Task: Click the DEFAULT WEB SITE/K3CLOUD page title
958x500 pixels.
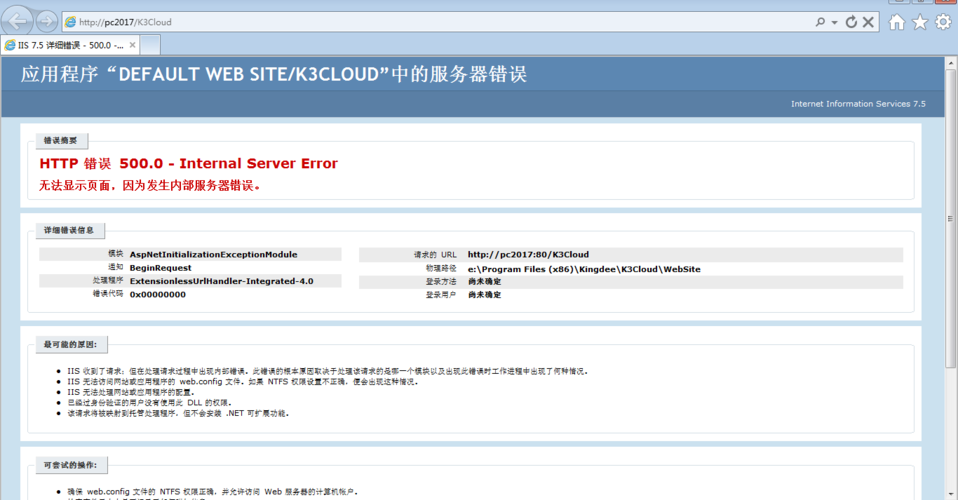Action: tap(274, 74)
